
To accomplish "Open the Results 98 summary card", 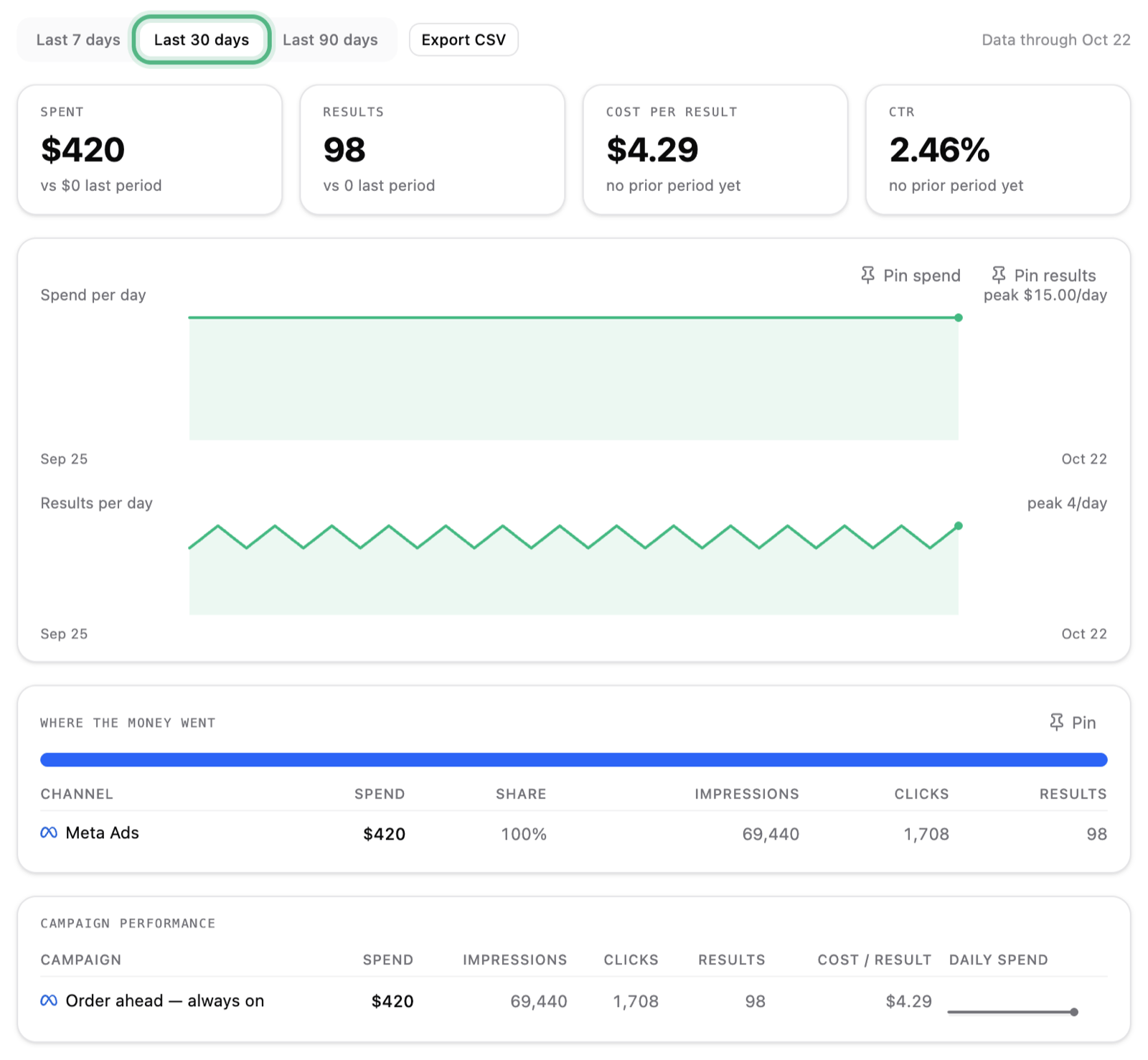I will (433, 149).
